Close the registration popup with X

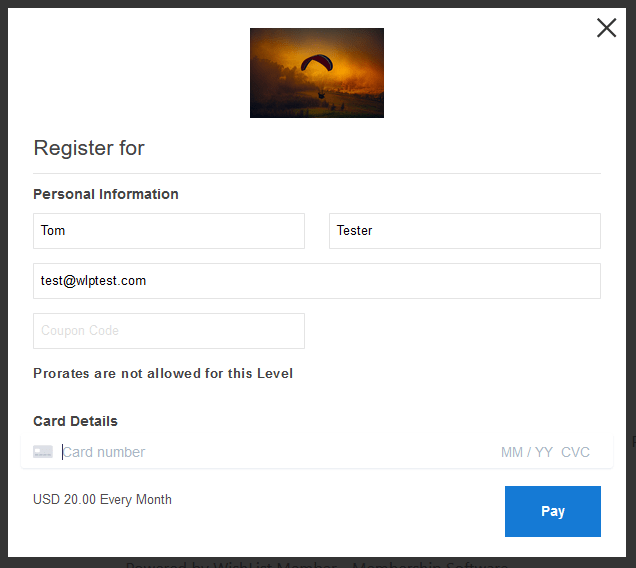pos(606,28)
